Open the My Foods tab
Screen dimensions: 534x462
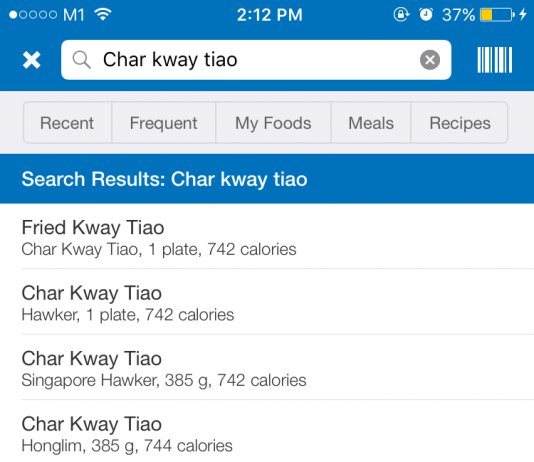273,123
